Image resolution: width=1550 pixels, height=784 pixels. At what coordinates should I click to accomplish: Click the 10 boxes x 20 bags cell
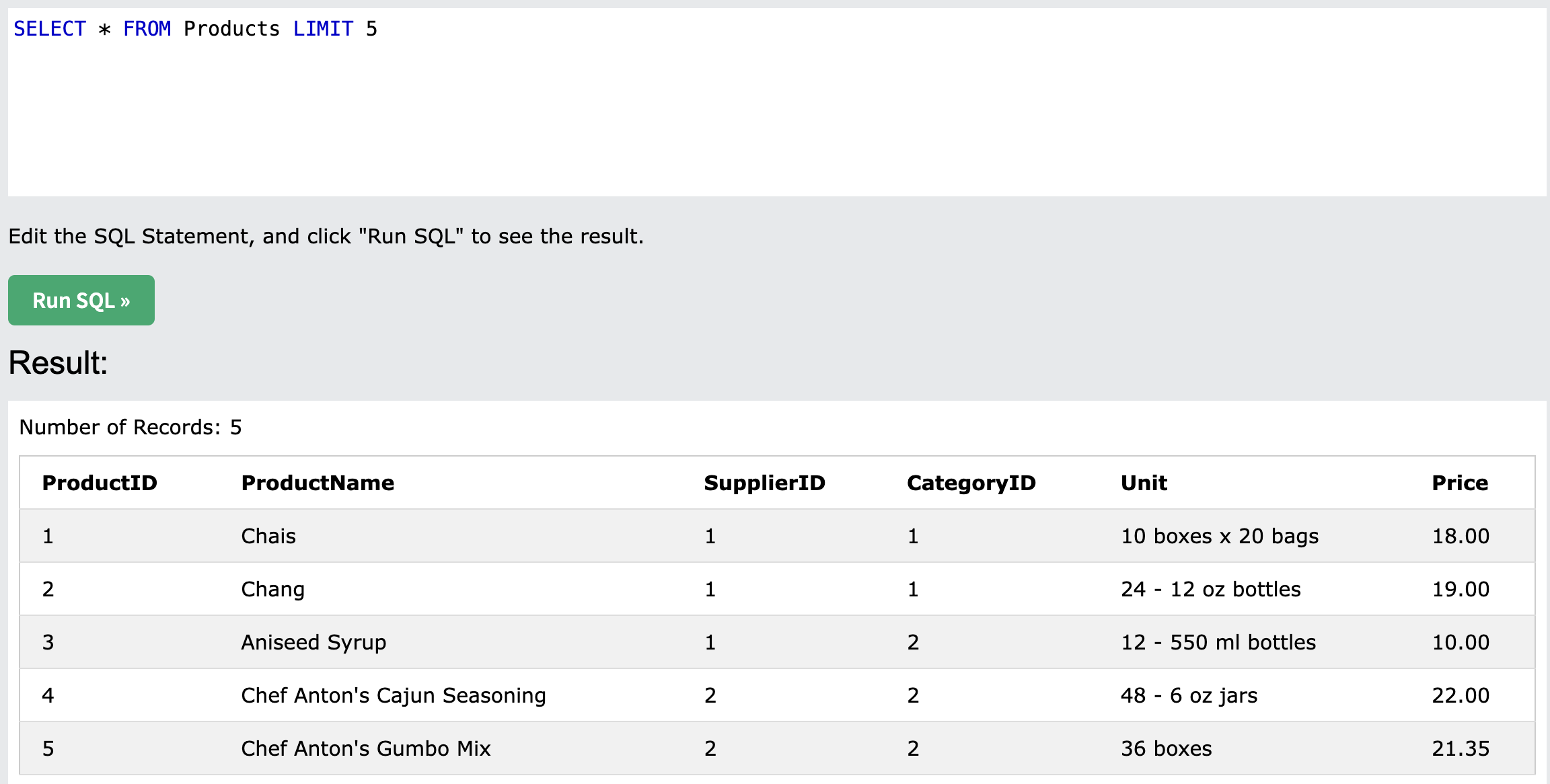tap(1220, 536)
